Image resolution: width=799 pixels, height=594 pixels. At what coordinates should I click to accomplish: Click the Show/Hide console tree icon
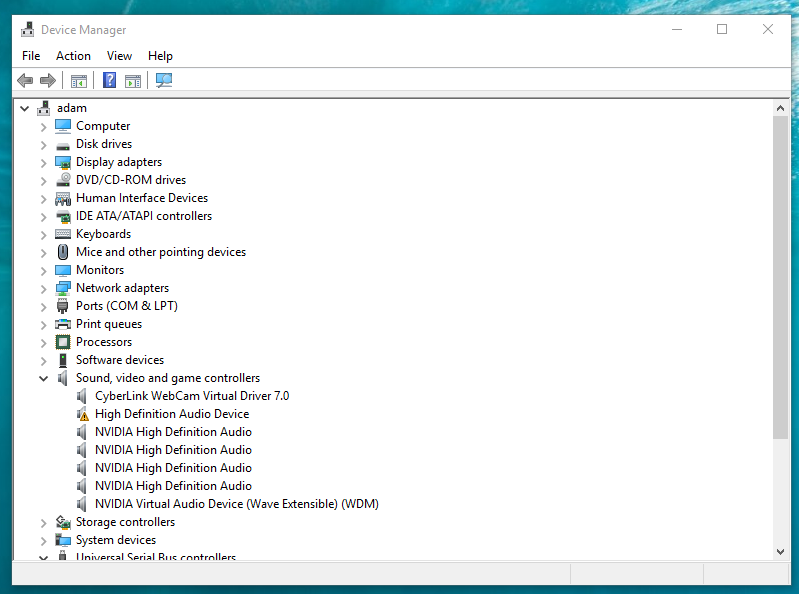pyautogui.click(x=78, y=80)
